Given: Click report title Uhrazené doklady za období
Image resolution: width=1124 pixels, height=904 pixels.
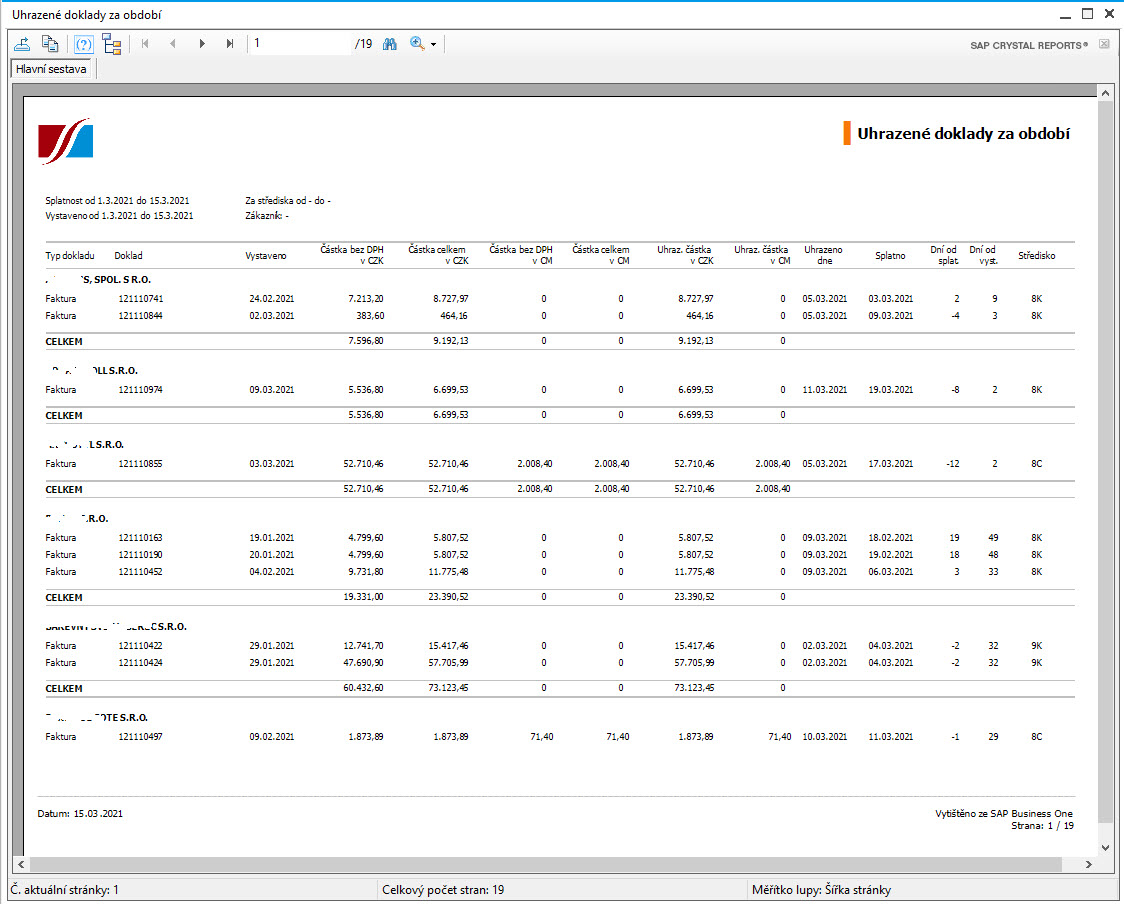Looking at the screenshot, I should click(x=963, y=134).
